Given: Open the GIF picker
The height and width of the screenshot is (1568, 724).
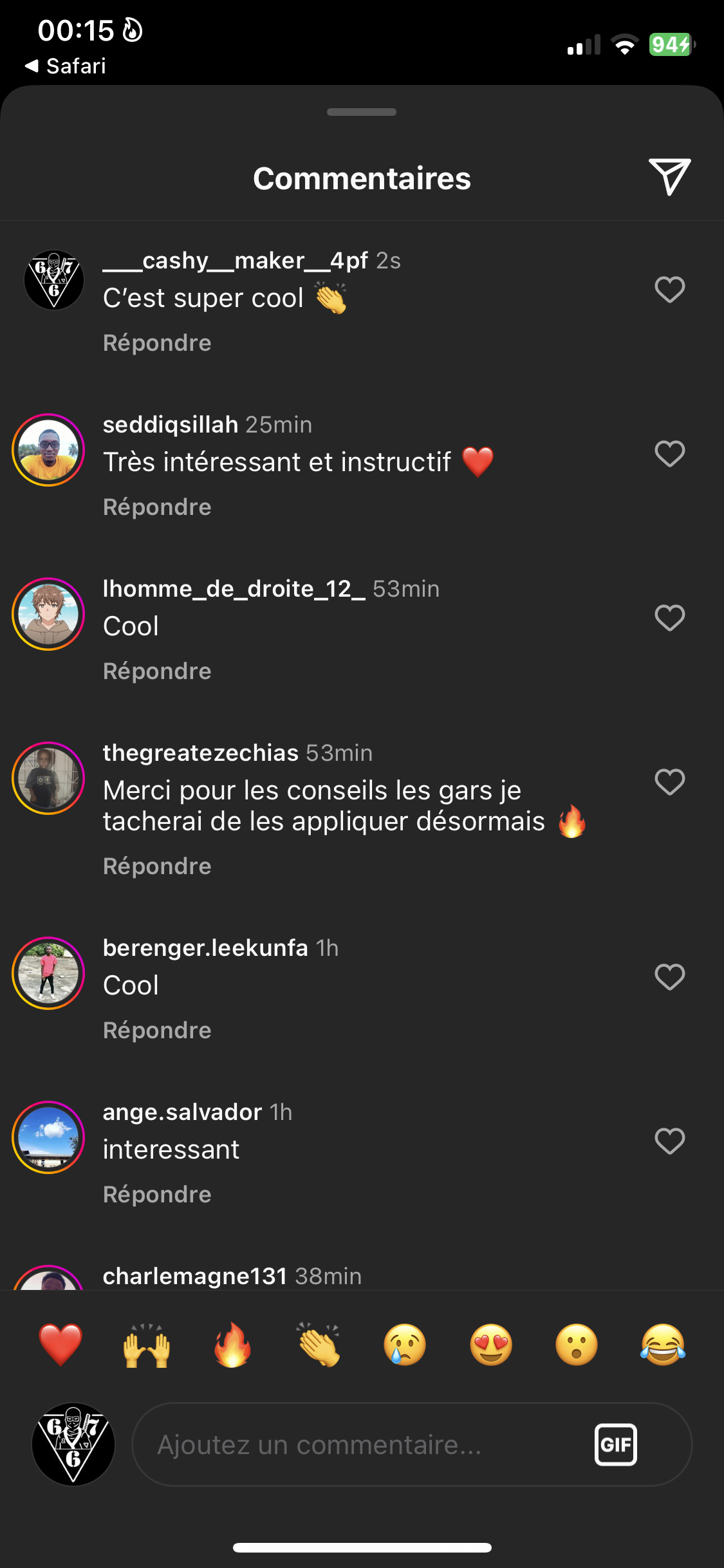Looking at the screenshot, I should (x=615, y=1444).
